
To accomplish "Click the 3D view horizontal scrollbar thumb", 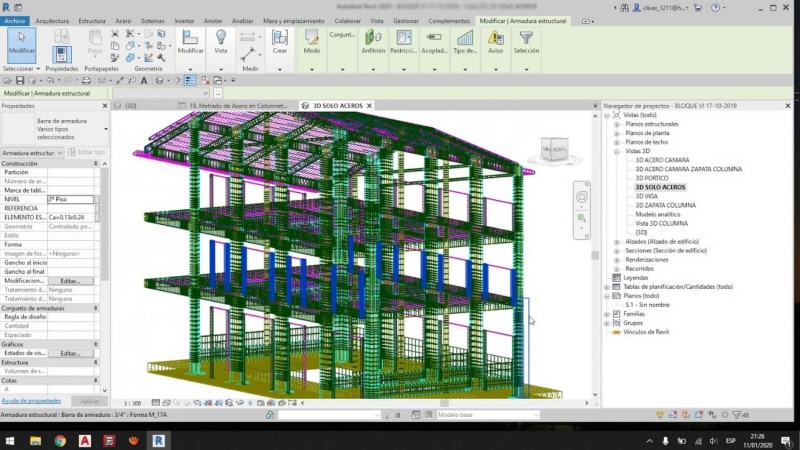I will (444, 403).
